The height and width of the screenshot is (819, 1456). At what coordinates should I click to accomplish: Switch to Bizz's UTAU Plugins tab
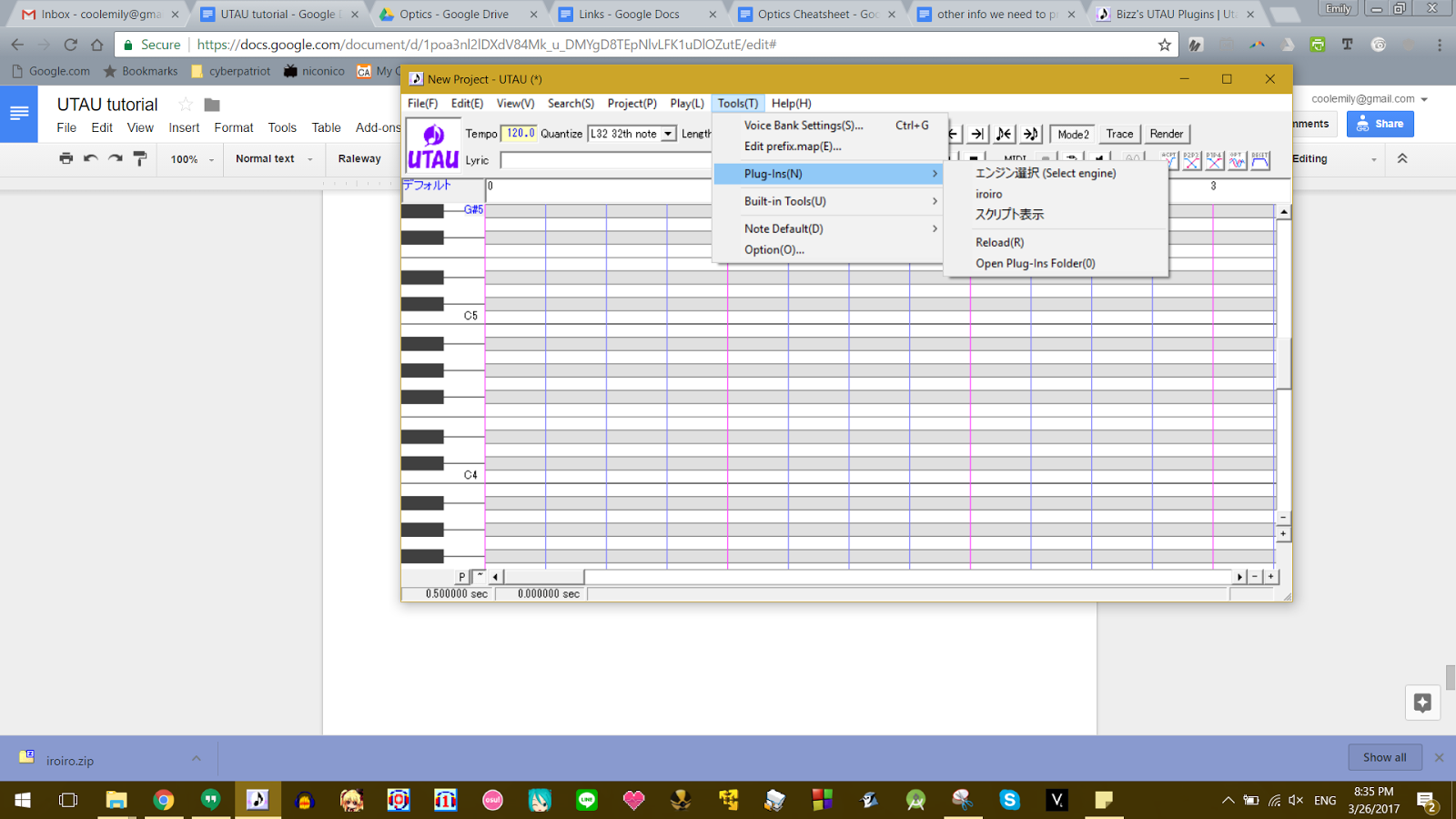[x=1174, y=15]
